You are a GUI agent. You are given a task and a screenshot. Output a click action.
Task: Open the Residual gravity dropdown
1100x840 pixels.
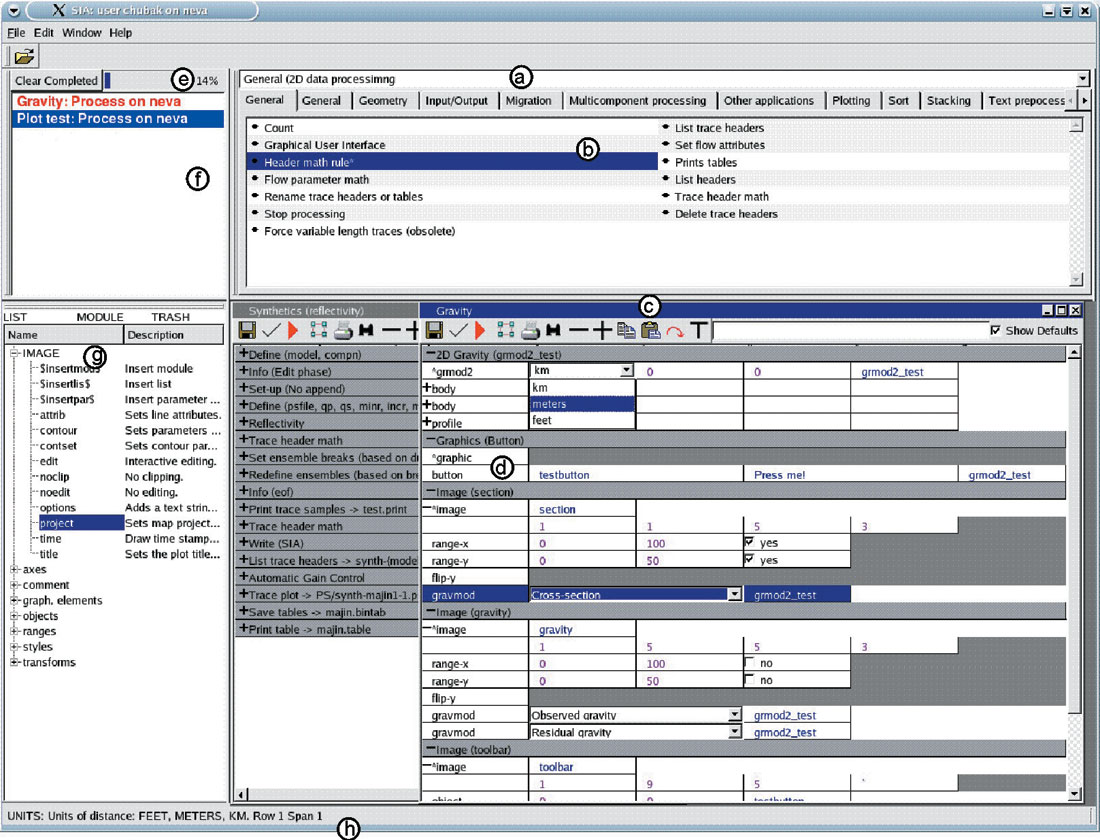click(734, 732)
